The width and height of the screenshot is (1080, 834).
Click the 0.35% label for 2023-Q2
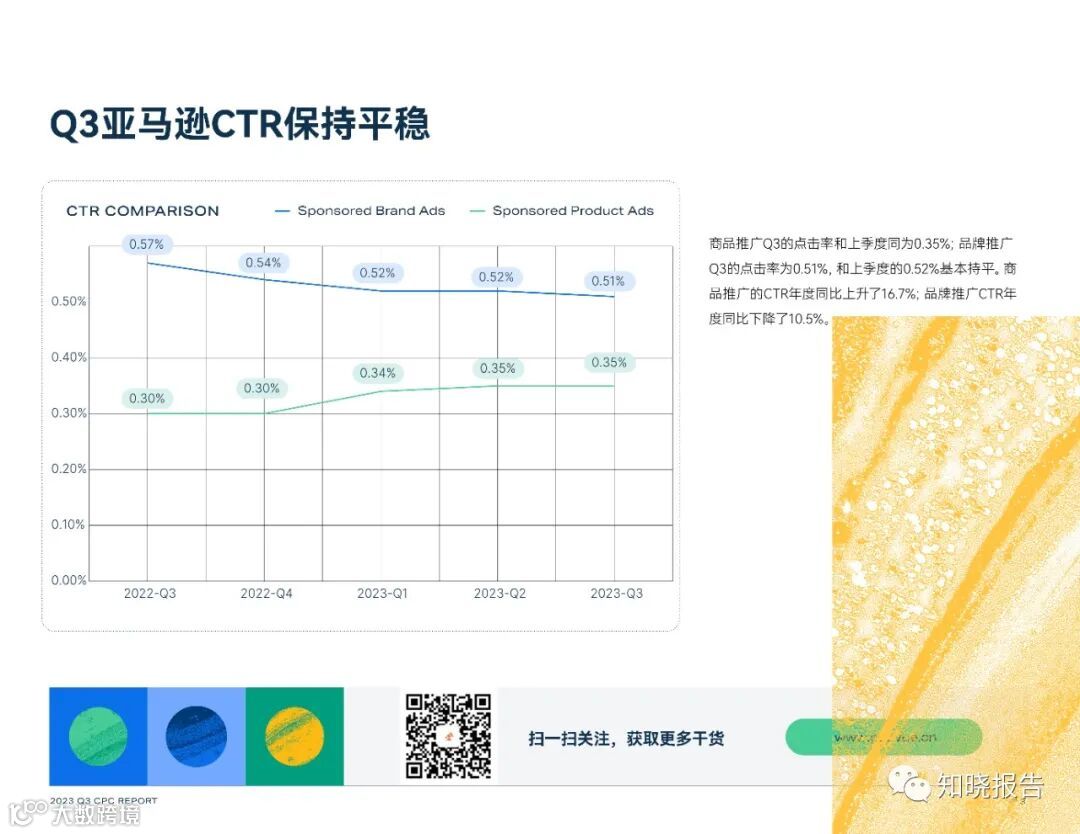click(x=497, y=368)
